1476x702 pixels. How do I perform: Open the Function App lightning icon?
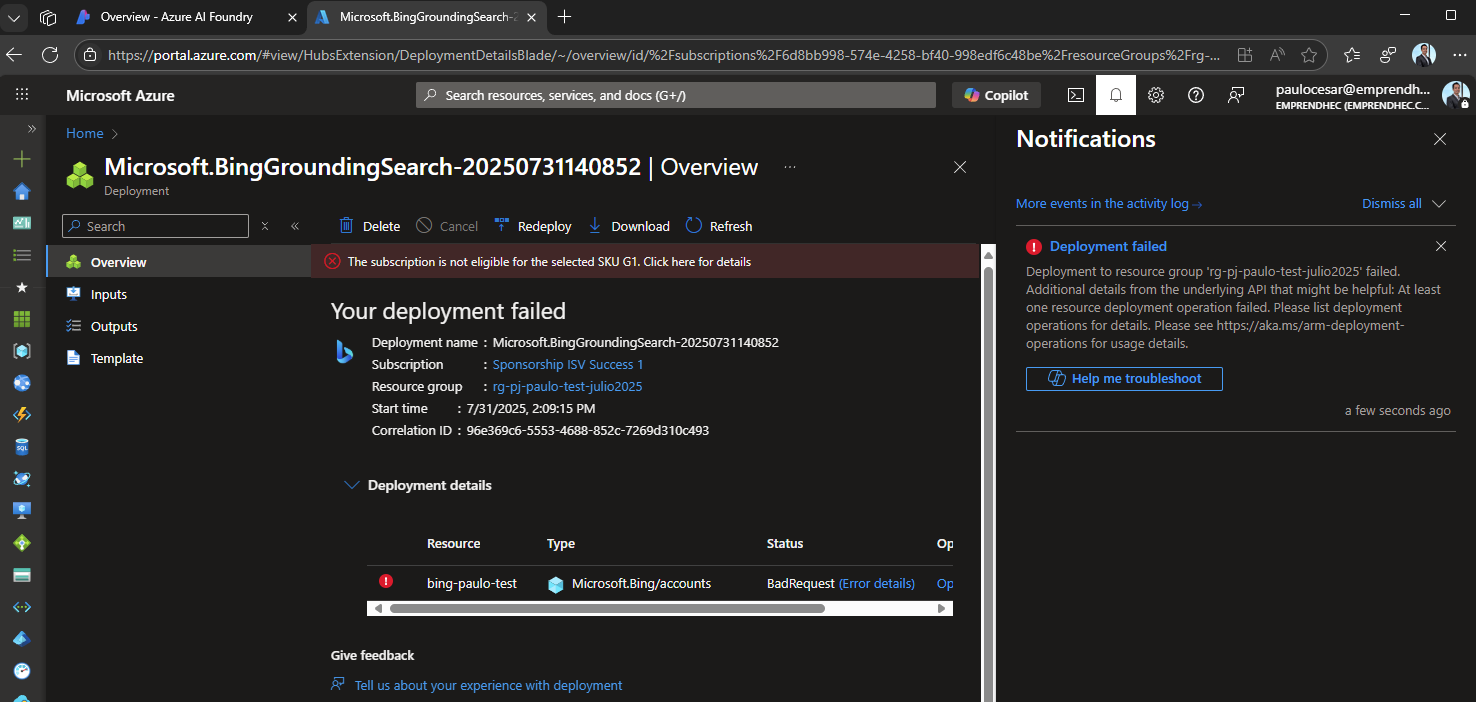pos(22,415)
